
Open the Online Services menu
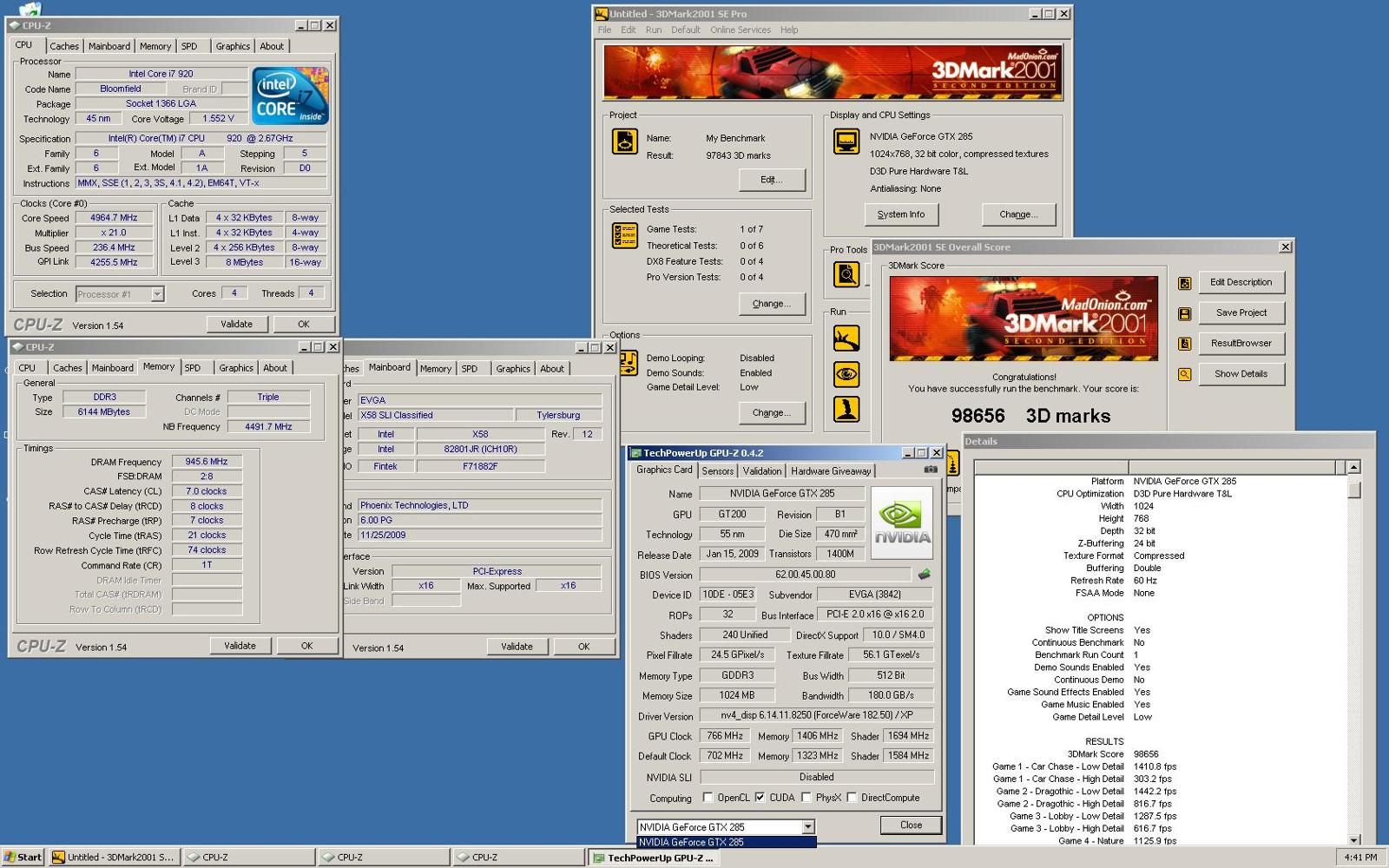pos(740,30)
